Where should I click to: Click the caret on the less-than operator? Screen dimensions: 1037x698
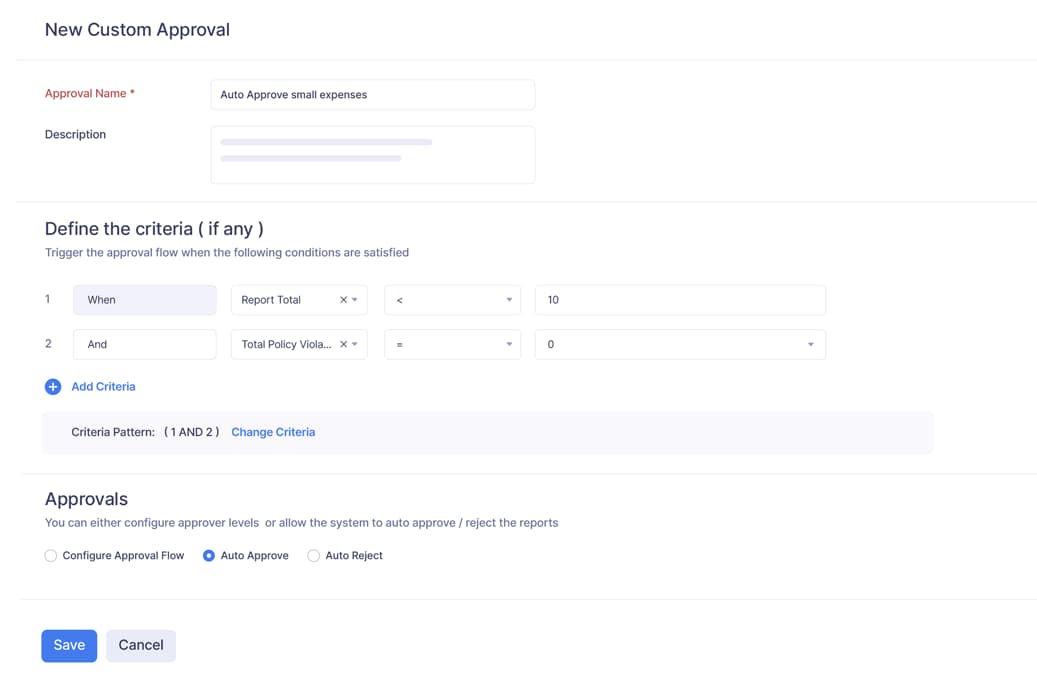(508, 300)
